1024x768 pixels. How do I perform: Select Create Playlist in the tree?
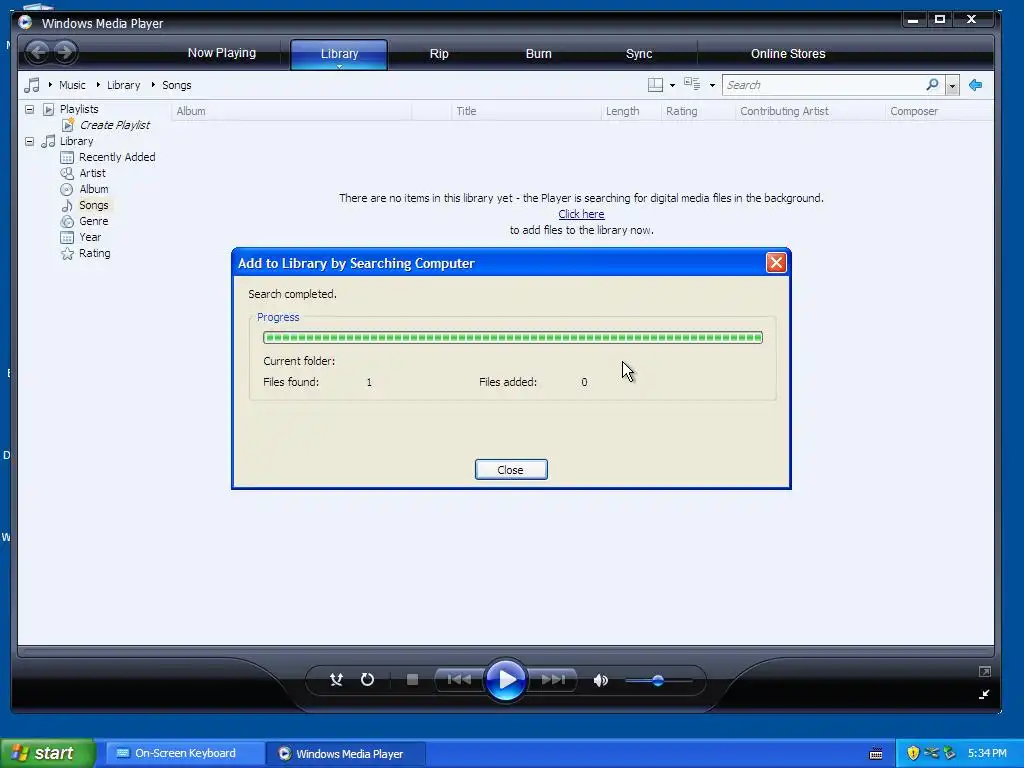click(115, 125)
